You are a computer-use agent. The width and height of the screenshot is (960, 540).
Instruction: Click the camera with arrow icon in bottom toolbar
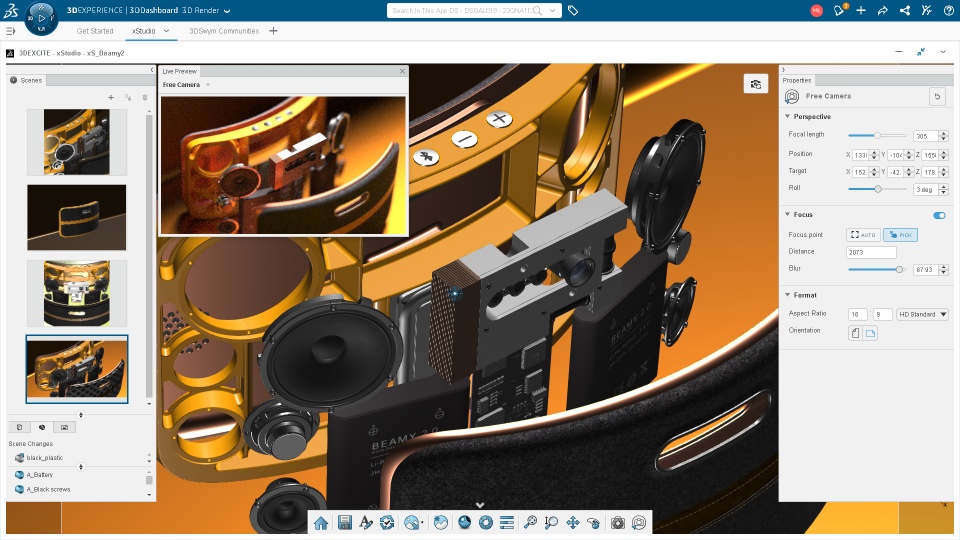click(639, 522)
